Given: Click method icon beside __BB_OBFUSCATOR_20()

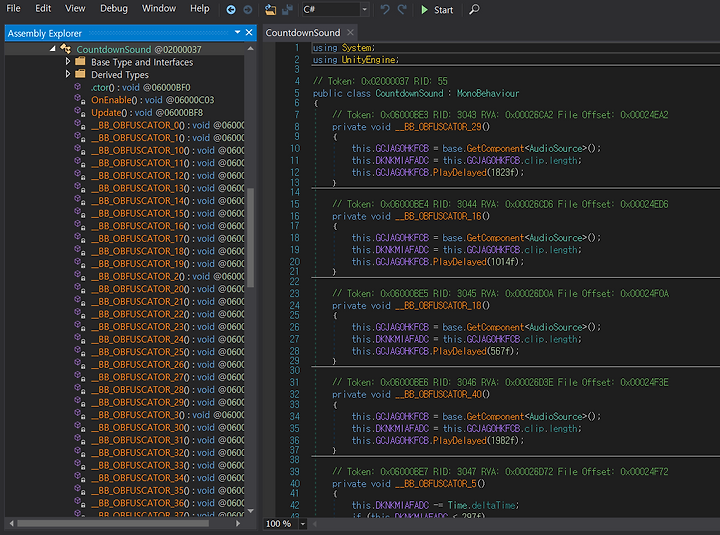Looking at the screenshot, I should point(79,288).
